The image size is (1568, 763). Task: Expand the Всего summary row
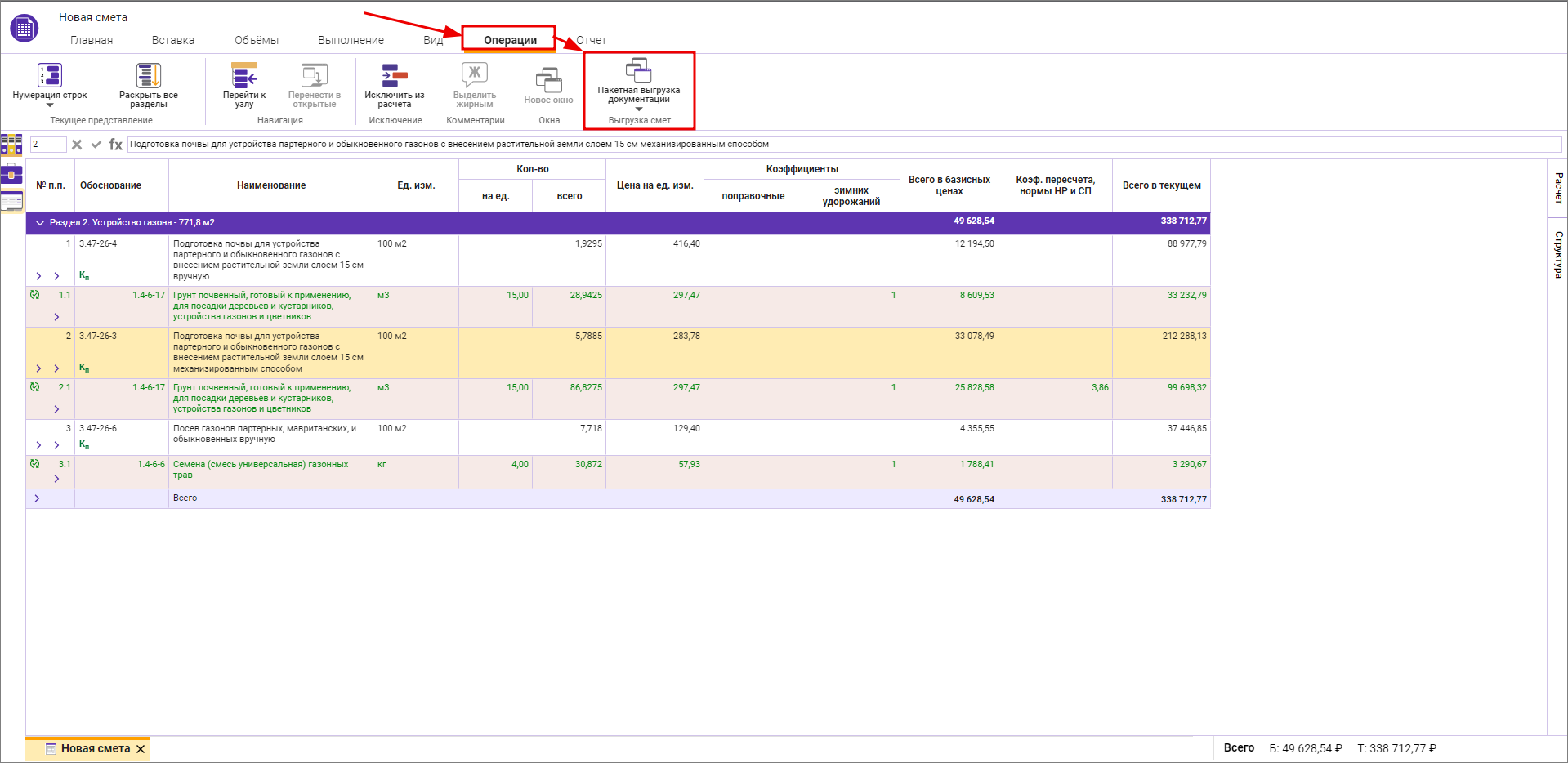pyautogui.click(x=37, y=498)
